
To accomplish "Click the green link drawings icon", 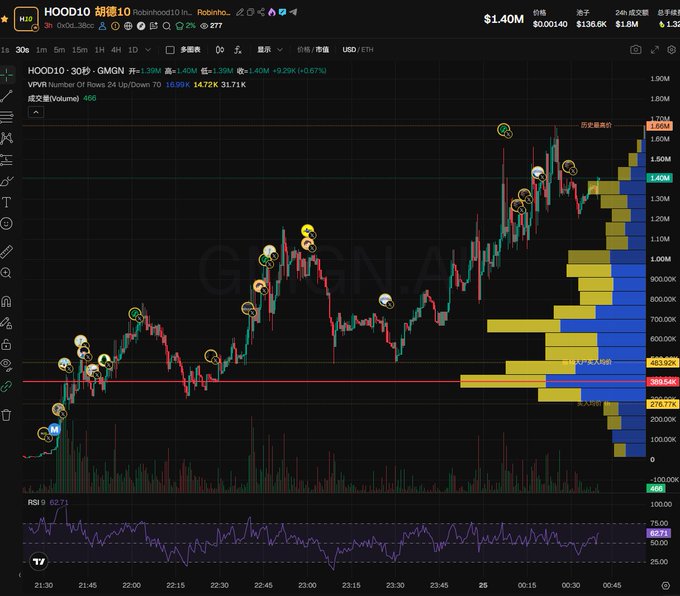I will click(x=7, y=386).
